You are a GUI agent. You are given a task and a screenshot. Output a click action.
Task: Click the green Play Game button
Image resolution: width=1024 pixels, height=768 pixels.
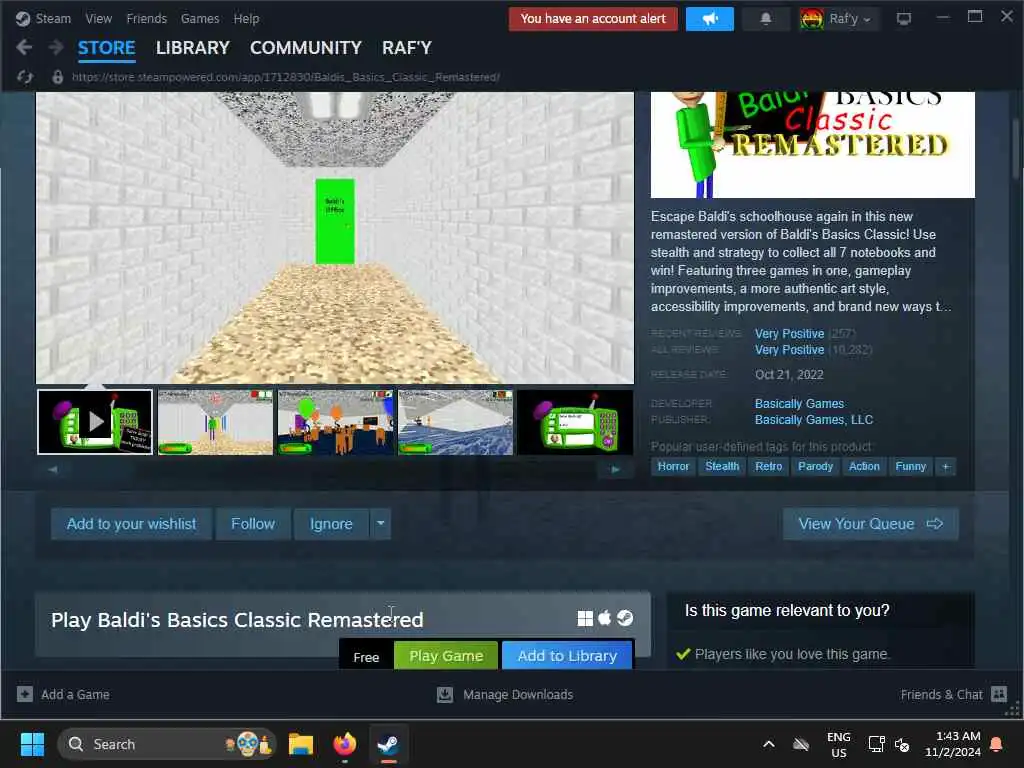click(x=446, y=656)
